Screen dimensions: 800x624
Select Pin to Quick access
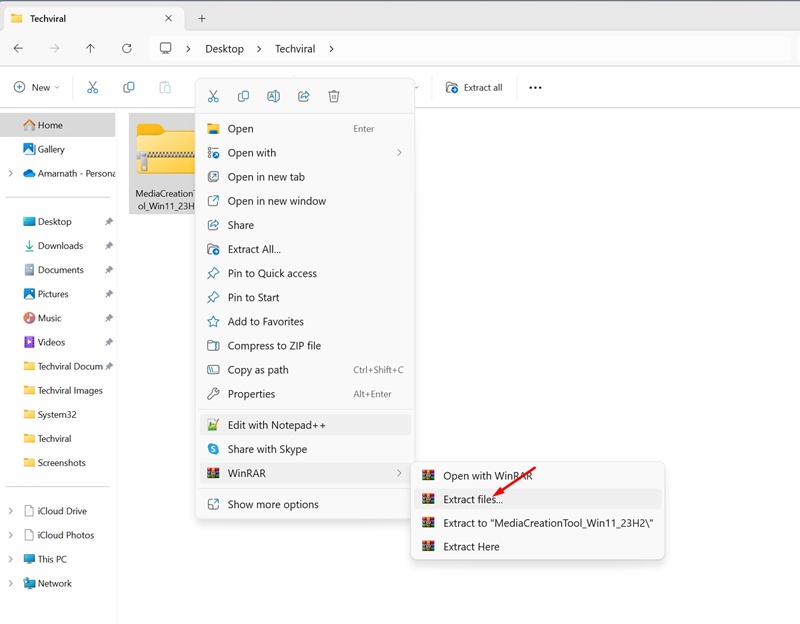point(305,273)
